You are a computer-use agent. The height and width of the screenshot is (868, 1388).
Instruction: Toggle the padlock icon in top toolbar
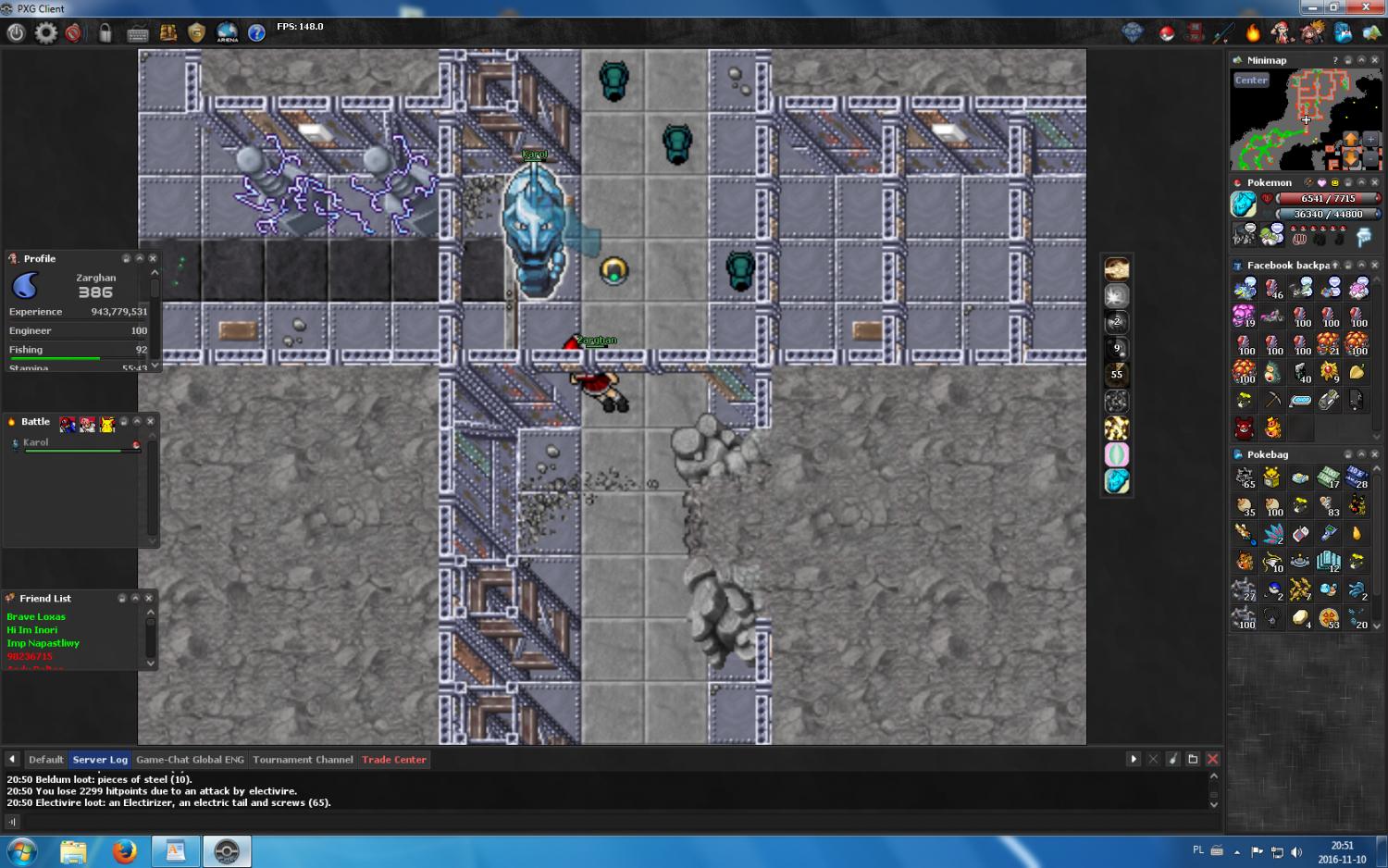(x=105, y=33)
